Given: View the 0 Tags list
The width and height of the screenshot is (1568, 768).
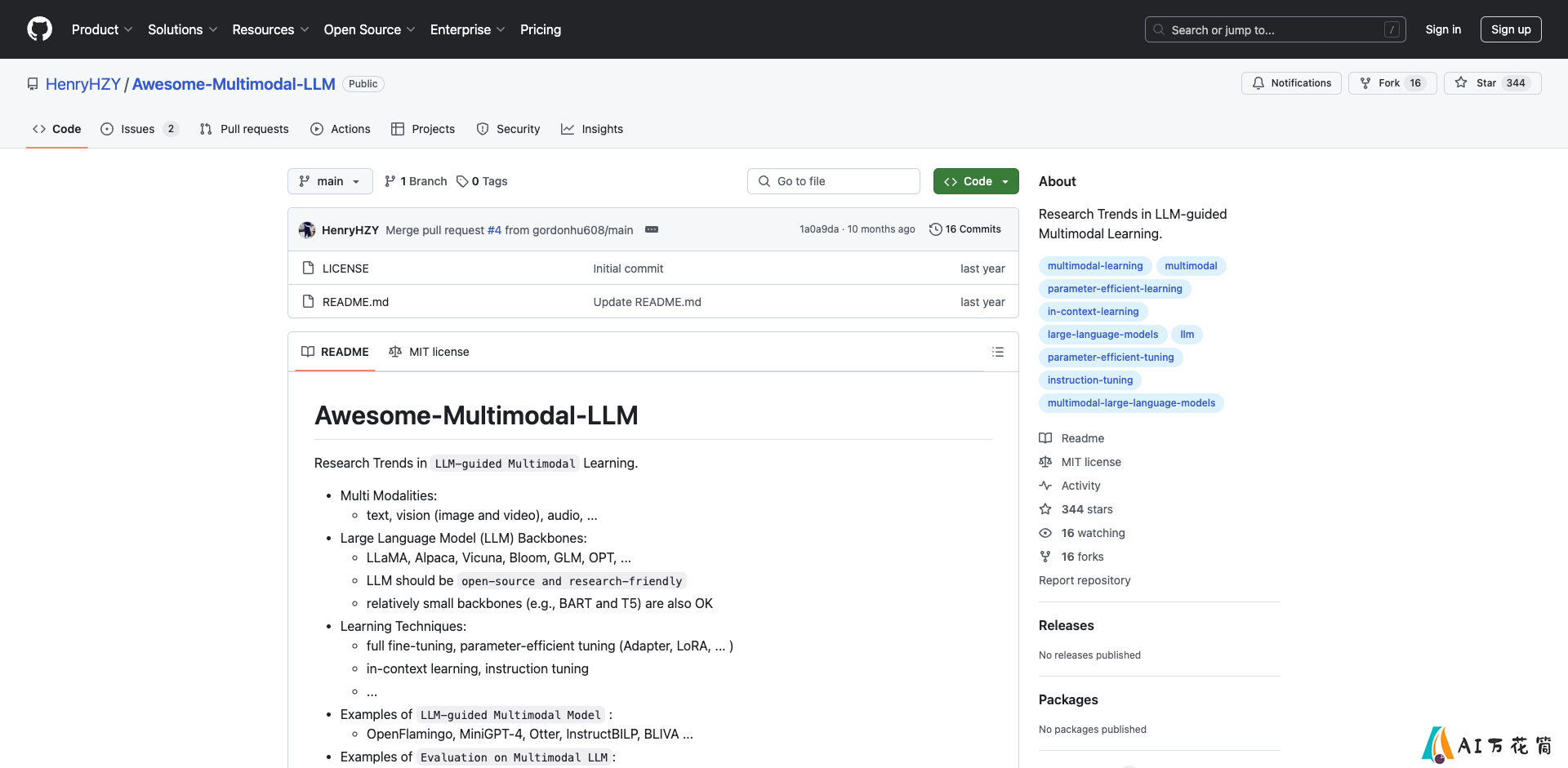Looking at the screenshot, I should click(482, 181).
